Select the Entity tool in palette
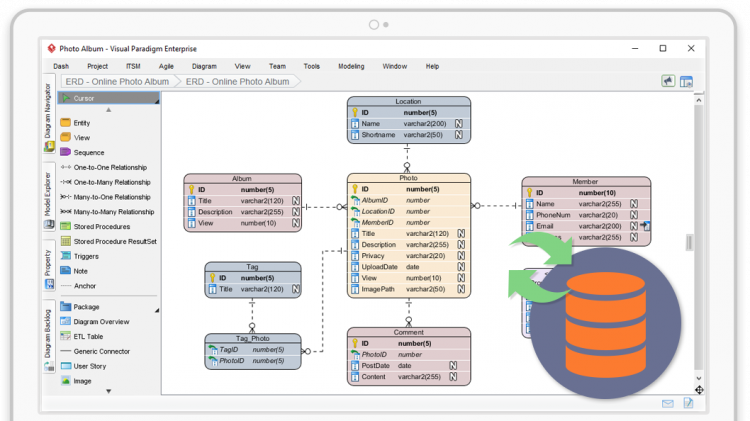This screenshot has width=750, height=421. point(81,123)
